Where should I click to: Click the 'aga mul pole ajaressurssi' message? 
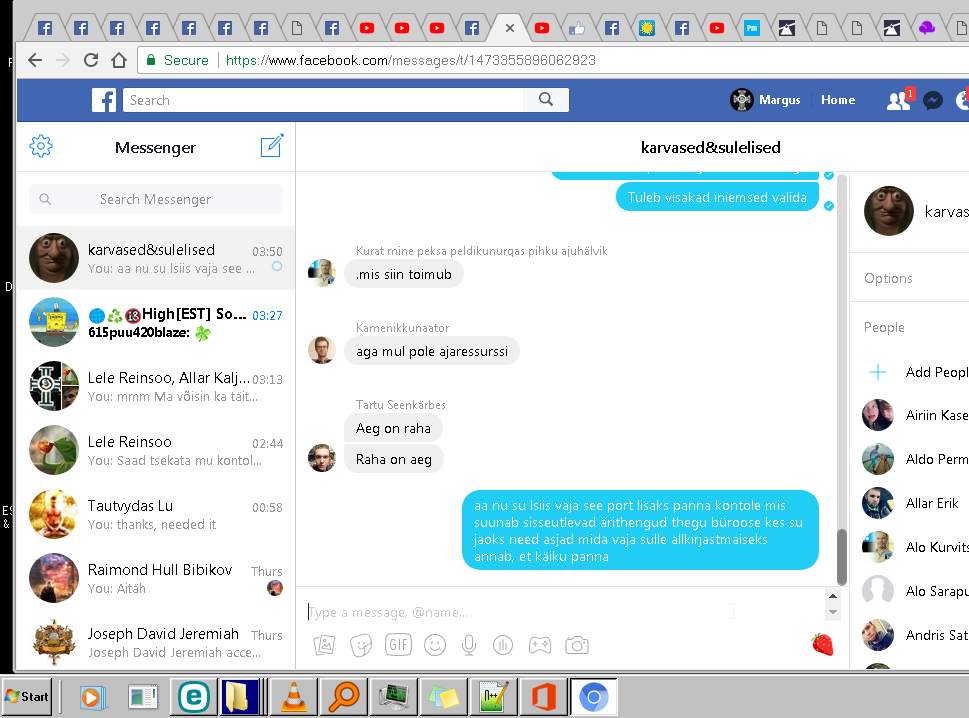click(432, 351)
